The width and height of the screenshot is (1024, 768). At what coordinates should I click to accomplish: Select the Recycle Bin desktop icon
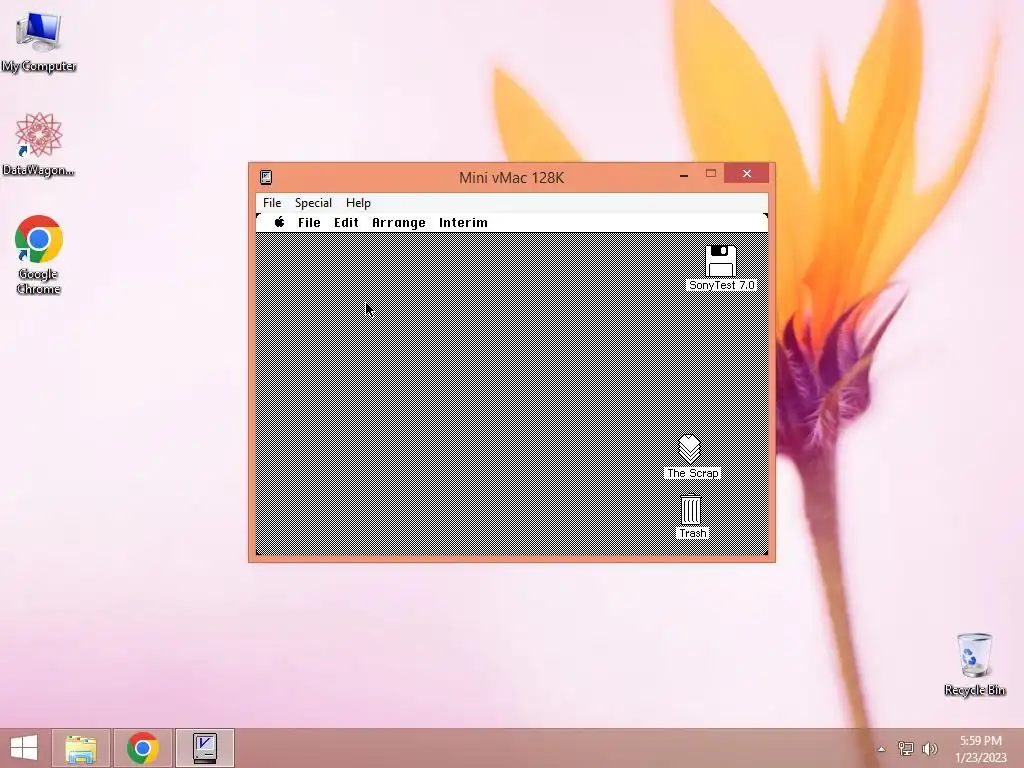[974, 664]
